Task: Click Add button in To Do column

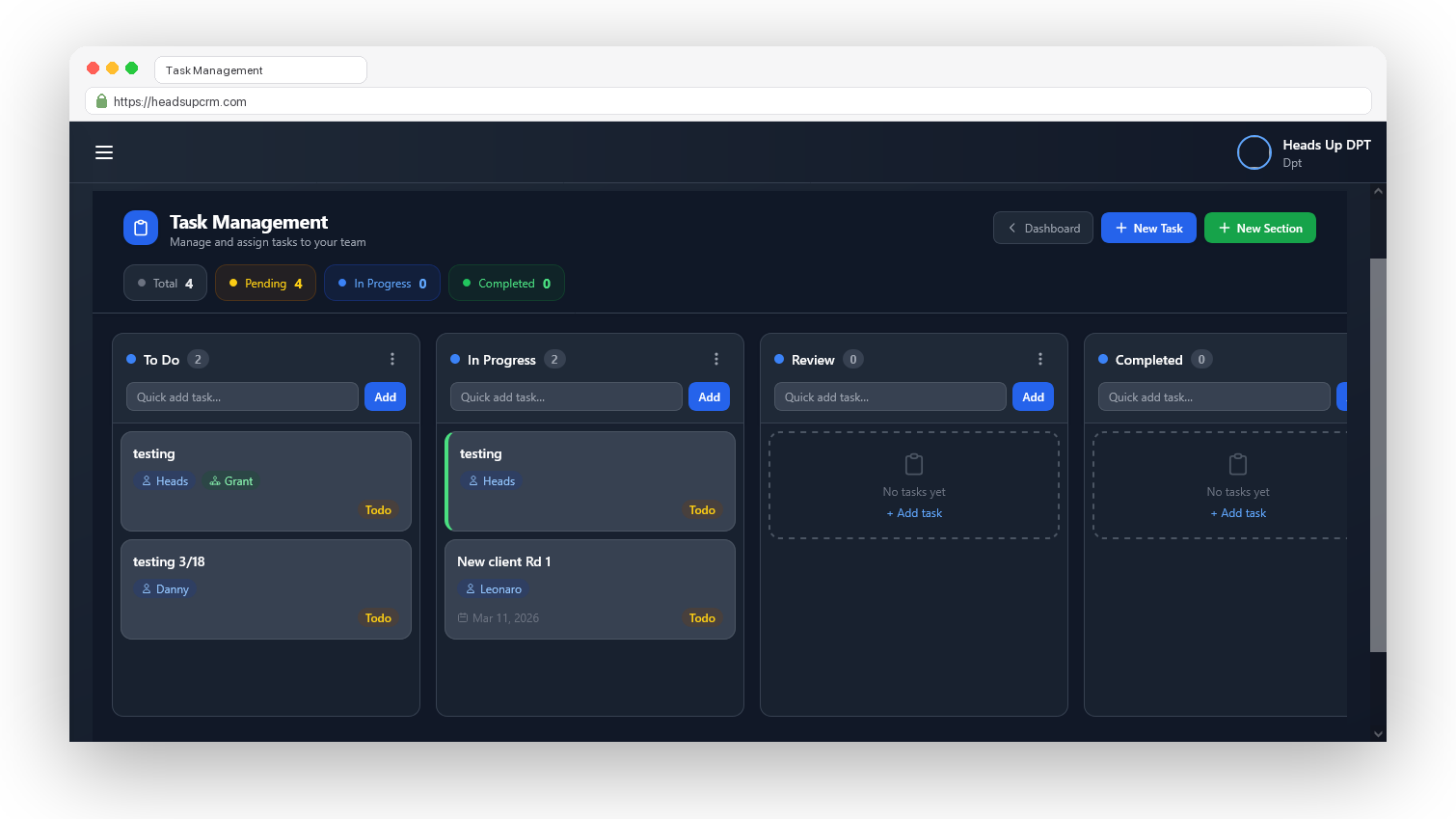Action: point(385,396)
